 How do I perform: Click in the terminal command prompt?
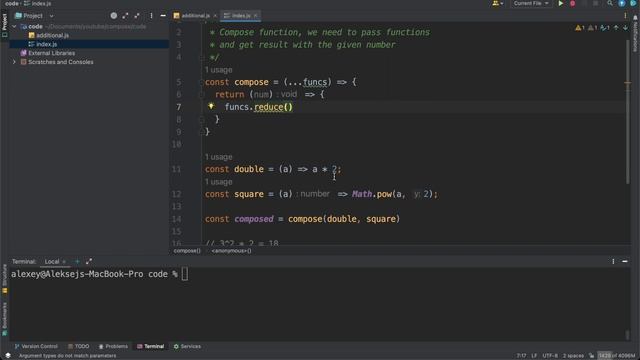point(185,274)
